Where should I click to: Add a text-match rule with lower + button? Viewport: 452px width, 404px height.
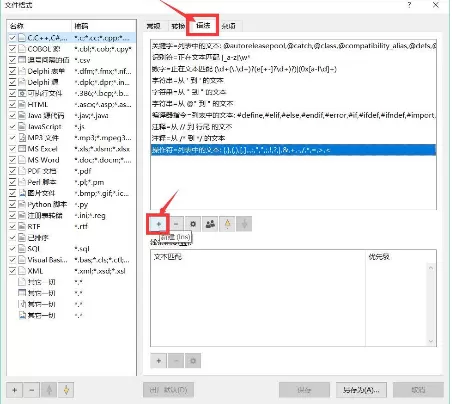159,361
